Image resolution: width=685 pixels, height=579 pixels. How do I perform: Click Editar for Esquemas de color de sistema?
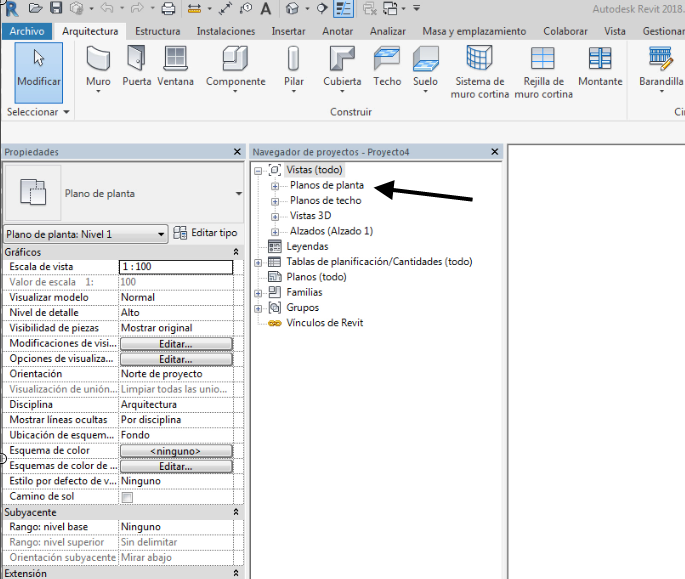pyautogui.click(x=176, y=466)
